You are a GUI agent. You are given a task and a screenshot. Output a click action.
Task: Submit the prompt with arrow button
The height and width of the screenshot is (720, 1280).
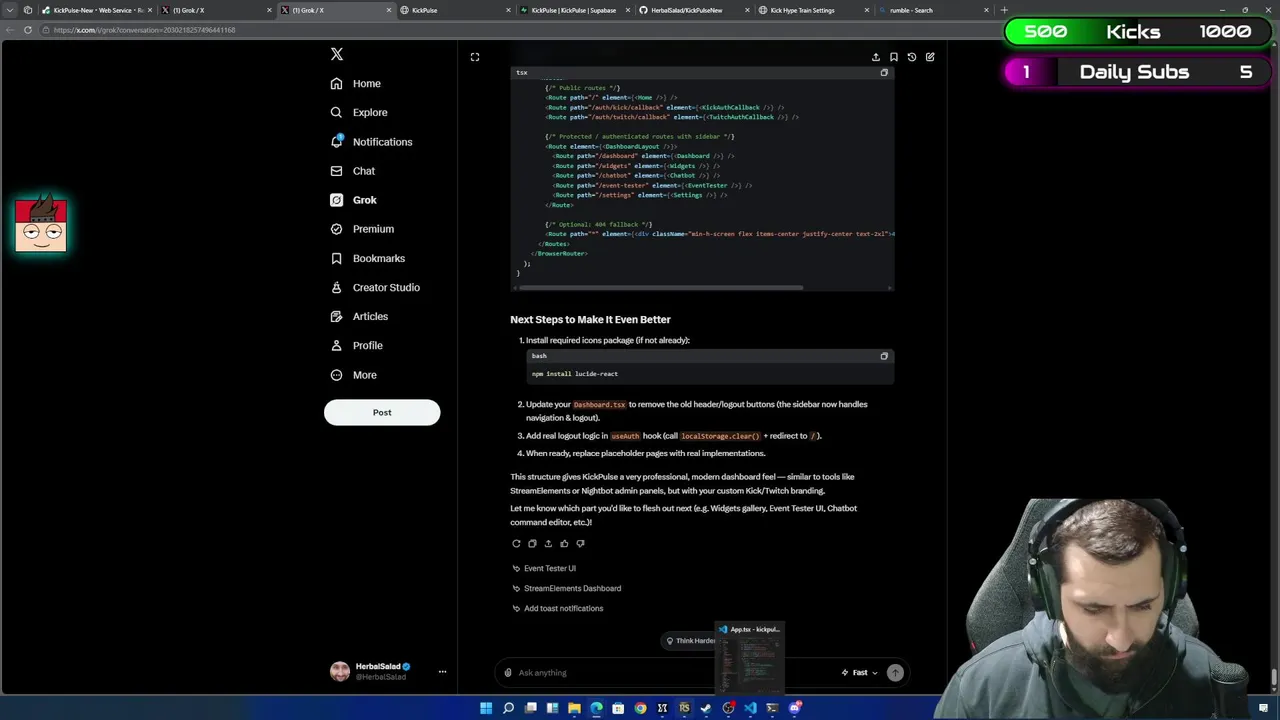tap(895, 673)
